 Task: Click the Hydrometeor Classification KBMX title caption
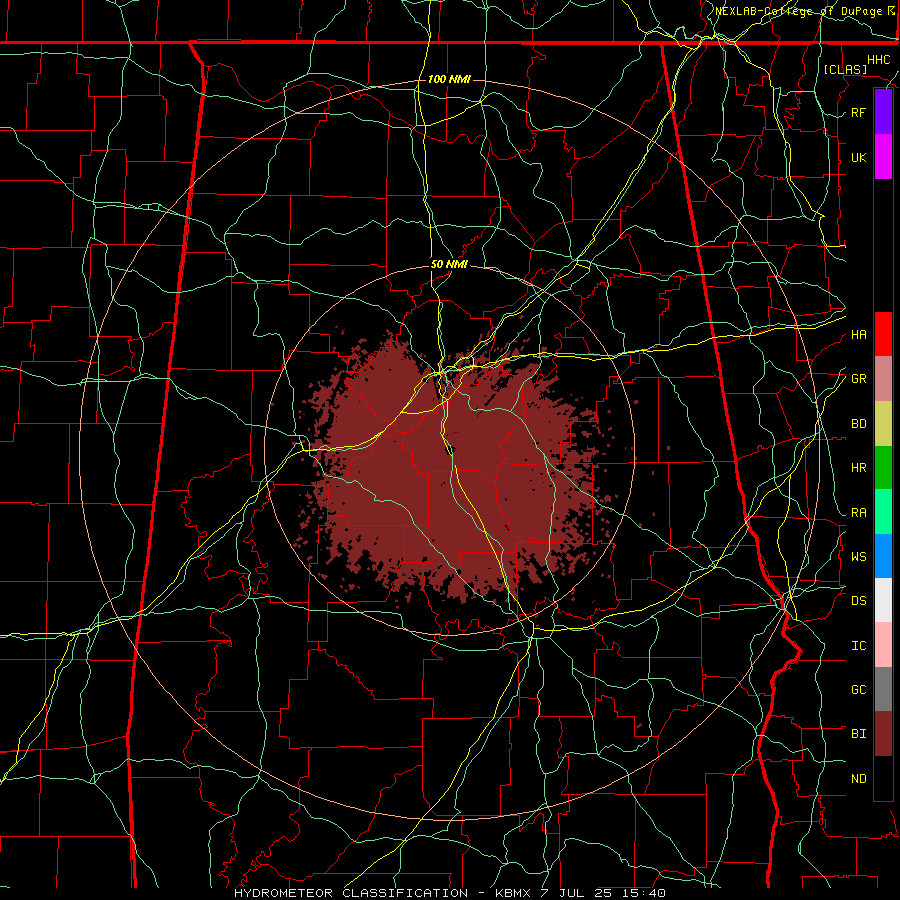pyautogui.click(x=450, y=893)
